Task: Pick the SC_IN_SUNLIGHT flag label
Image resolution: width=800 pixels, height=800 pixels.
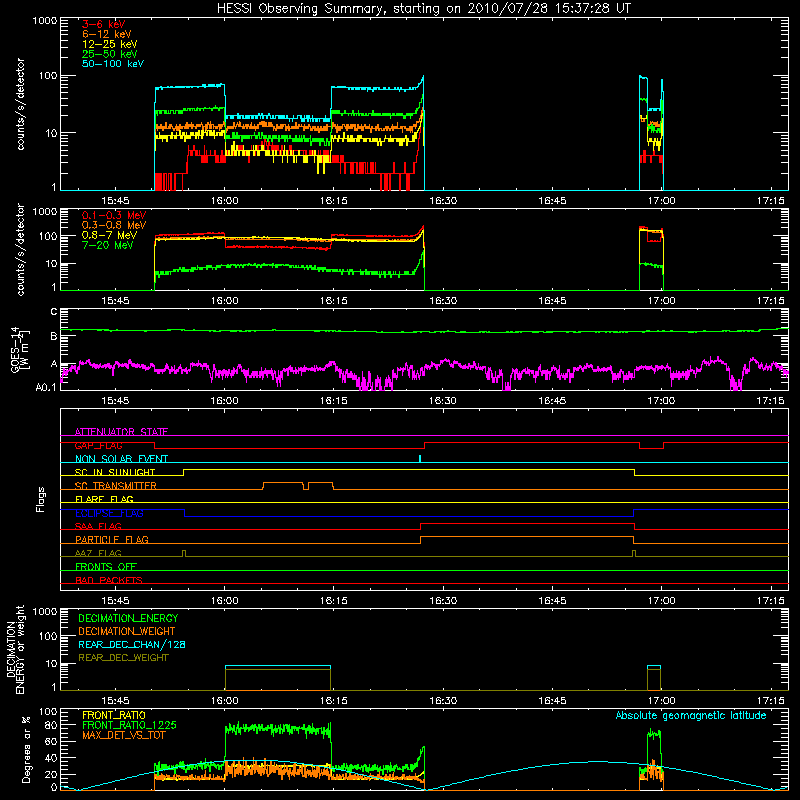Action: point(115,472)
